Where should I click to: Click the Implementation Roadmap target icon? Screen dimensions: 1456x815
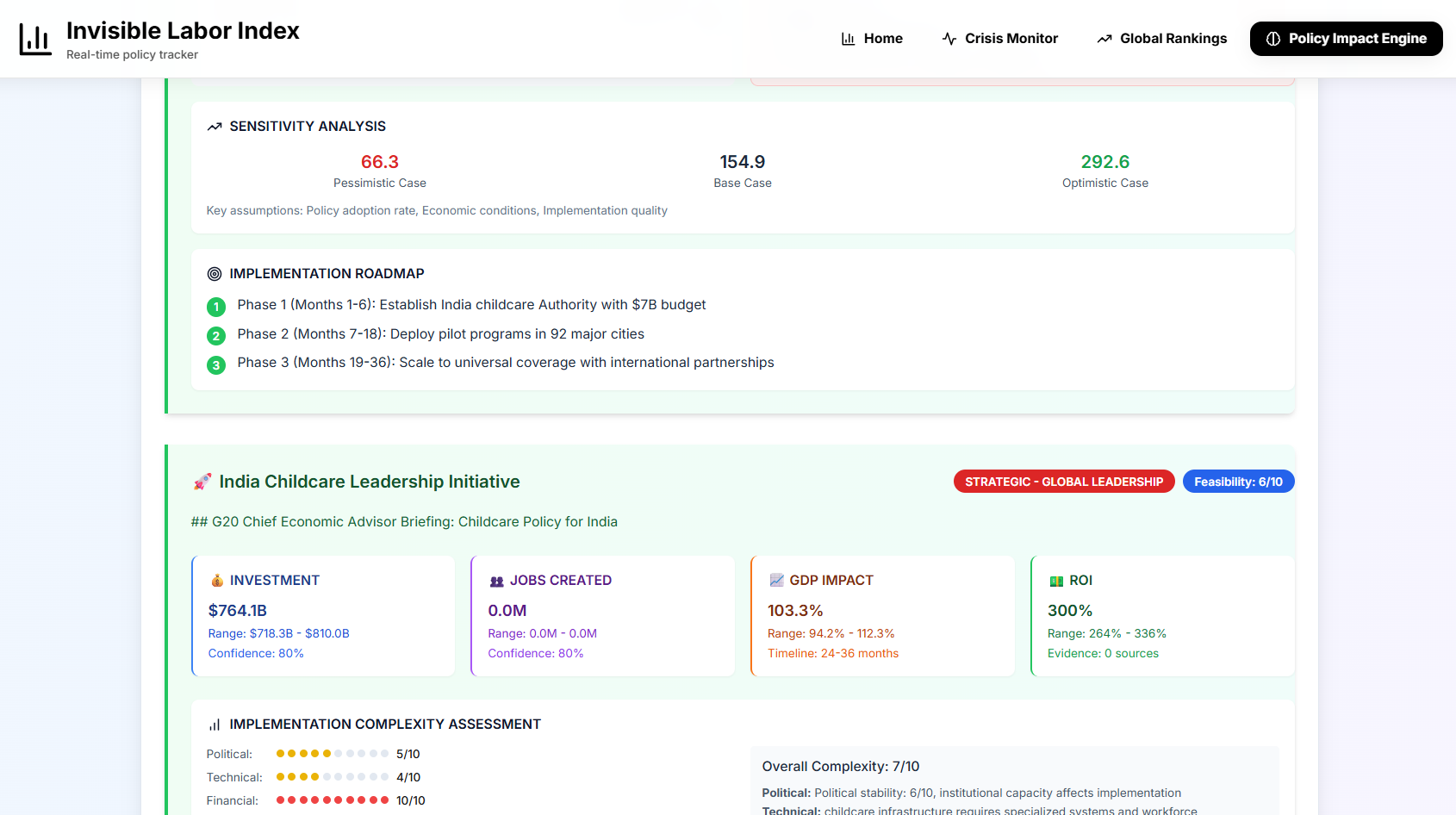click(x=215, y=274)
